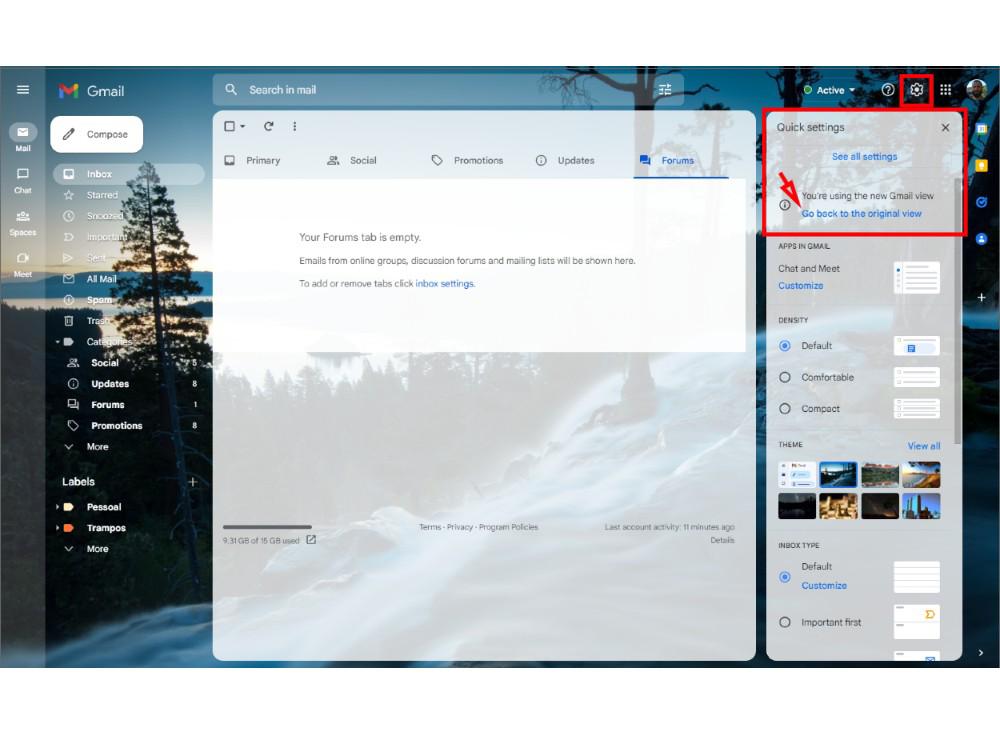Open the Google account avatar
Viewport: 1000px width, 734px height.
coord(976,90)
